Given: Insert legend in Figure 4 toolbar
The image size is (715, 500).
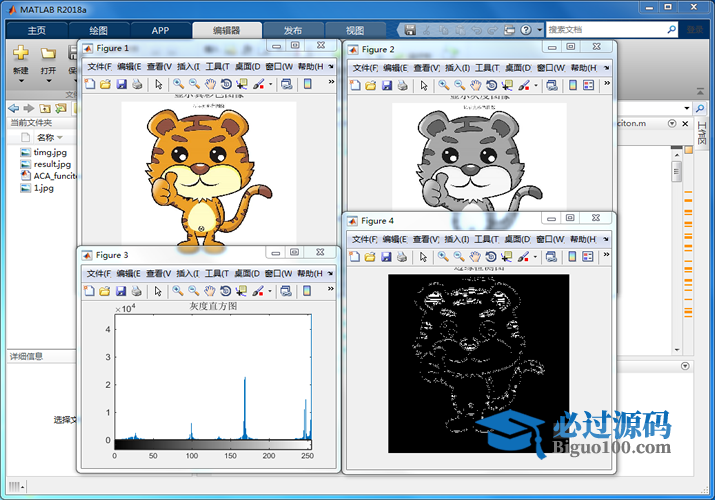Looking at the screenshot, I should 588,257.
